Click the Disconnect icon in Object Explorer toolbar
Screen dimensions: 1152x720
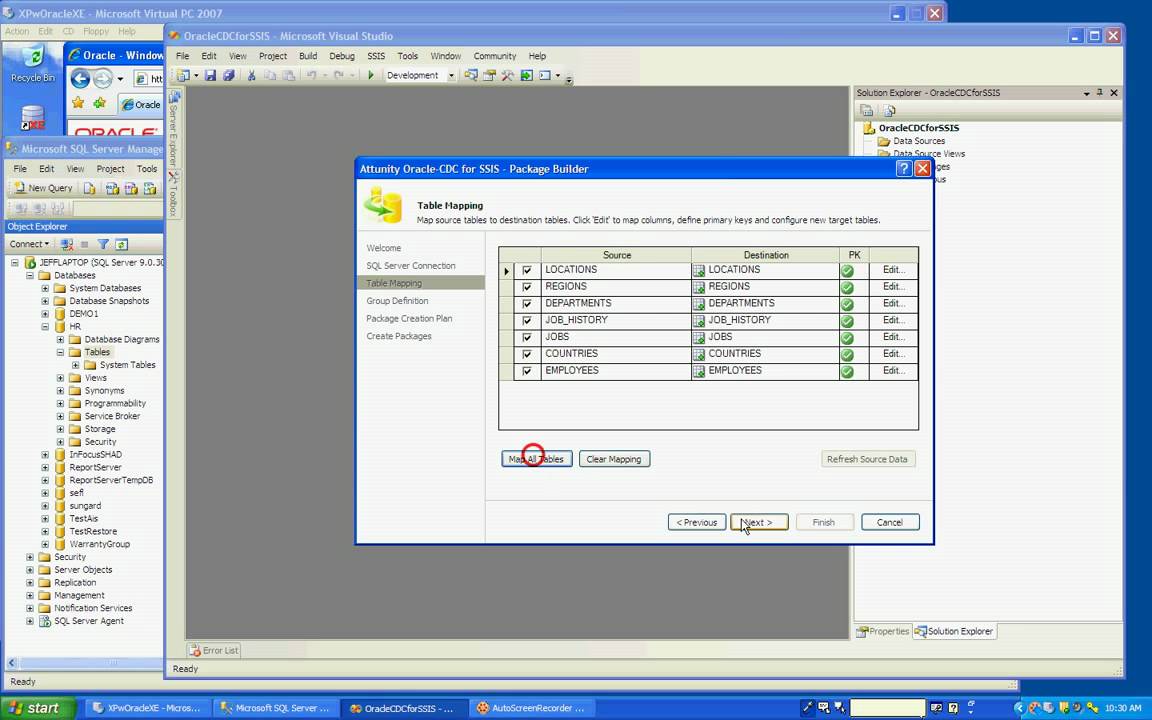click(x=67, y=244)
